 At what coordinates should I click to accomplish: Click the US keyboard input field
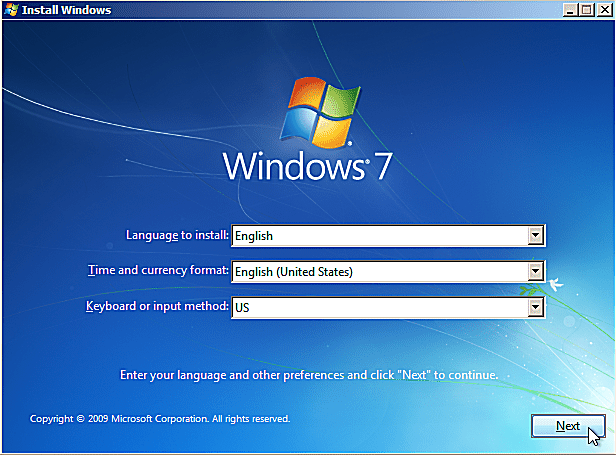[388, 307]
